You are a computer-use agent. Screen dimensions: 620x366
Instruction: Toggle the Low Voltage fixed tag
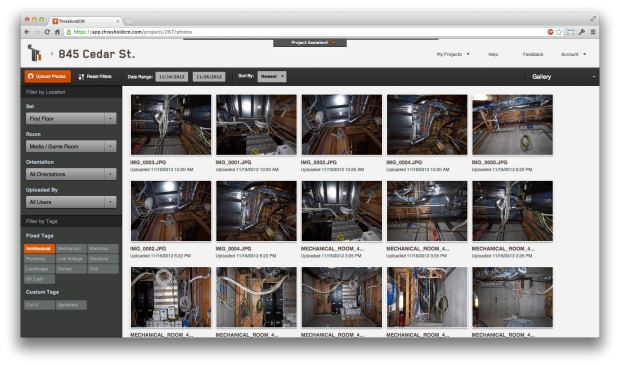pos(71,259)
